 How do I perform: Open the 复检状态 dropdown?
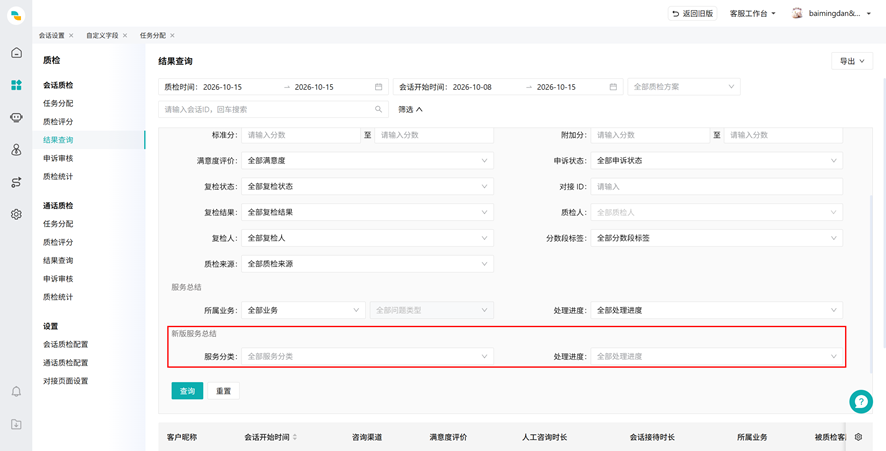coord(367,187)
